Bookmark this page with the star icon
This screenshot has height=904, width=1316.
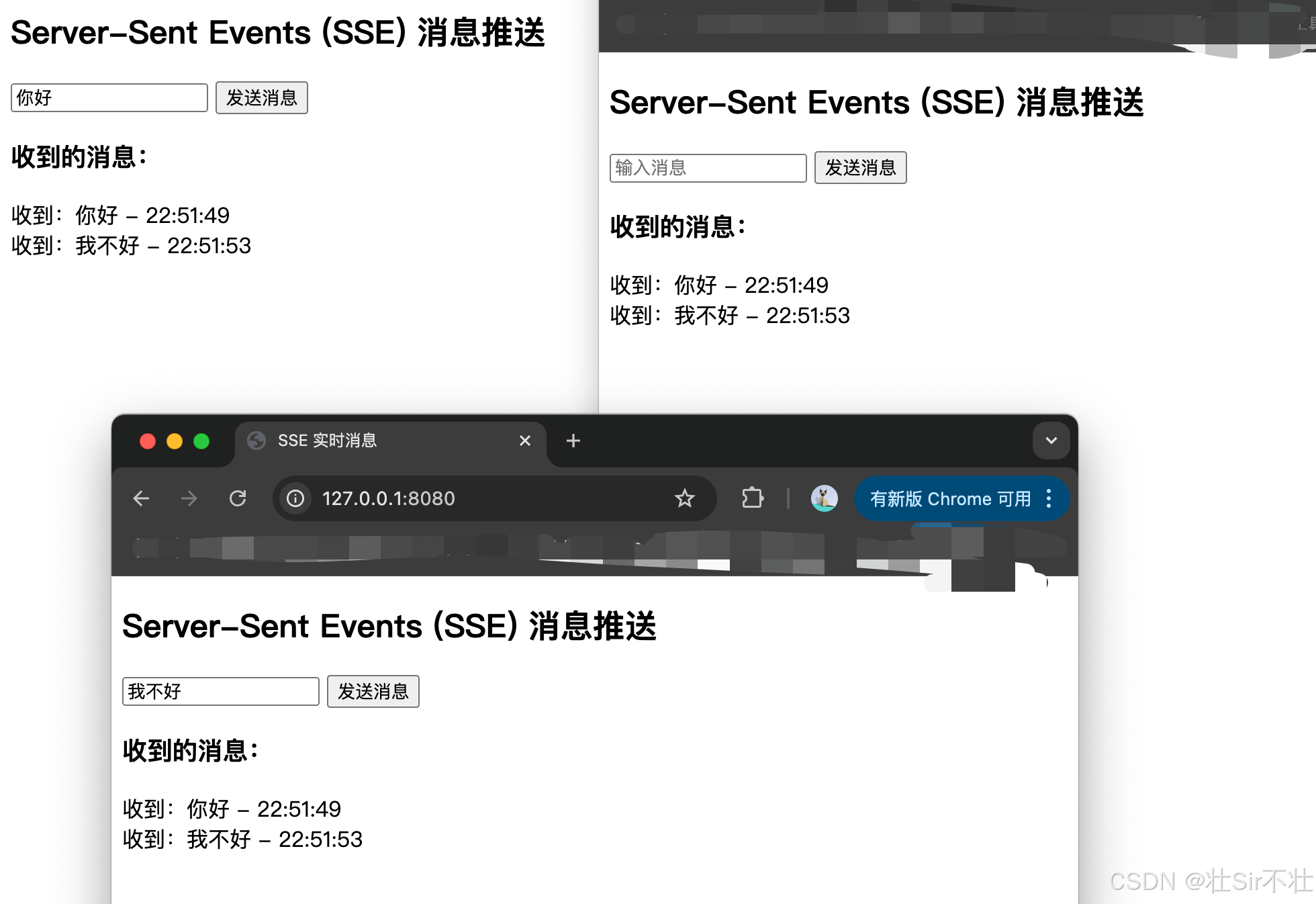coord(684,498)
